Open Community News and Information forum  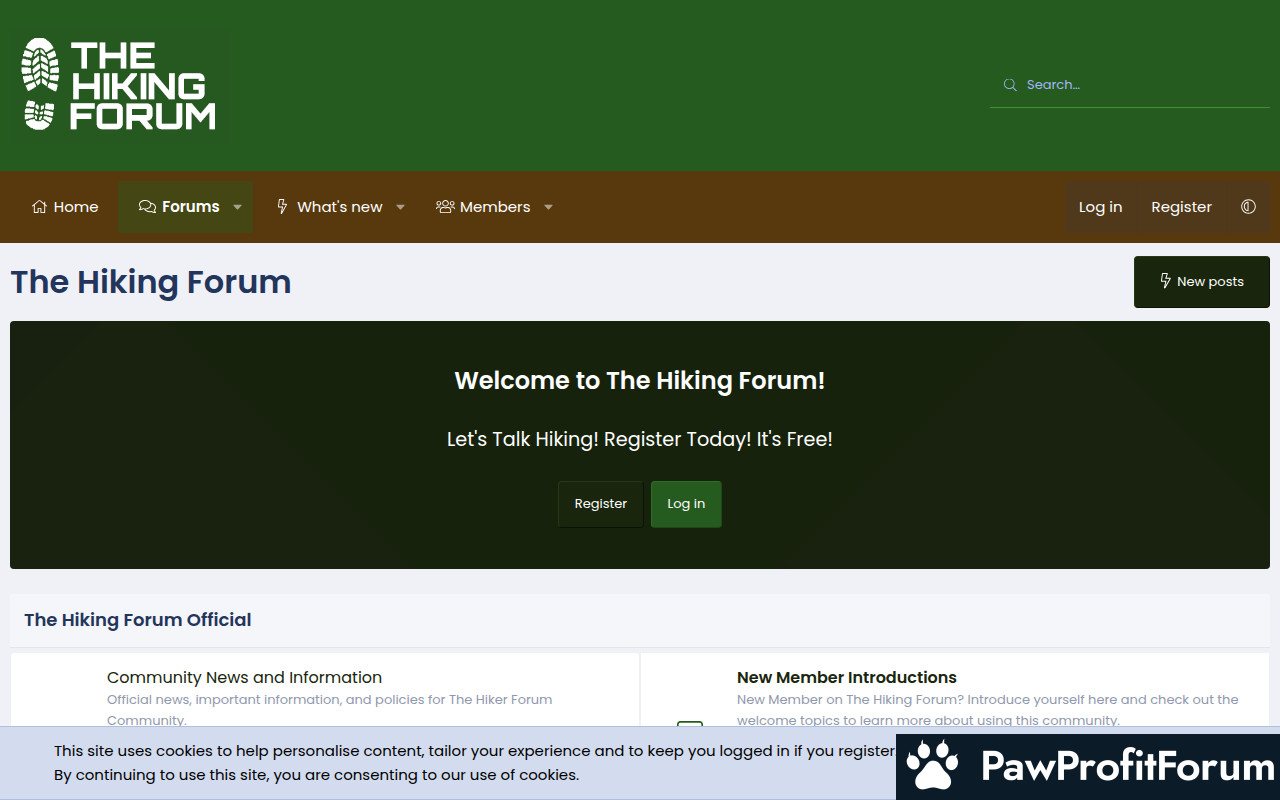point(244,677)
